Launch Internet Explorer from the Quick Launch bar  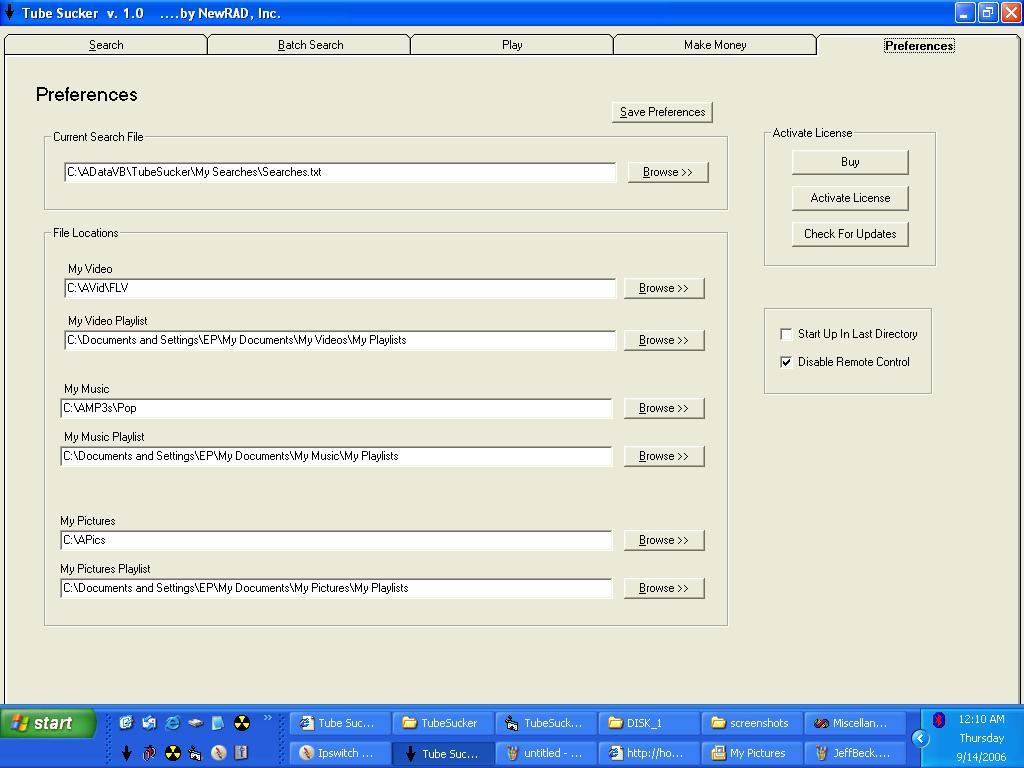173,722
